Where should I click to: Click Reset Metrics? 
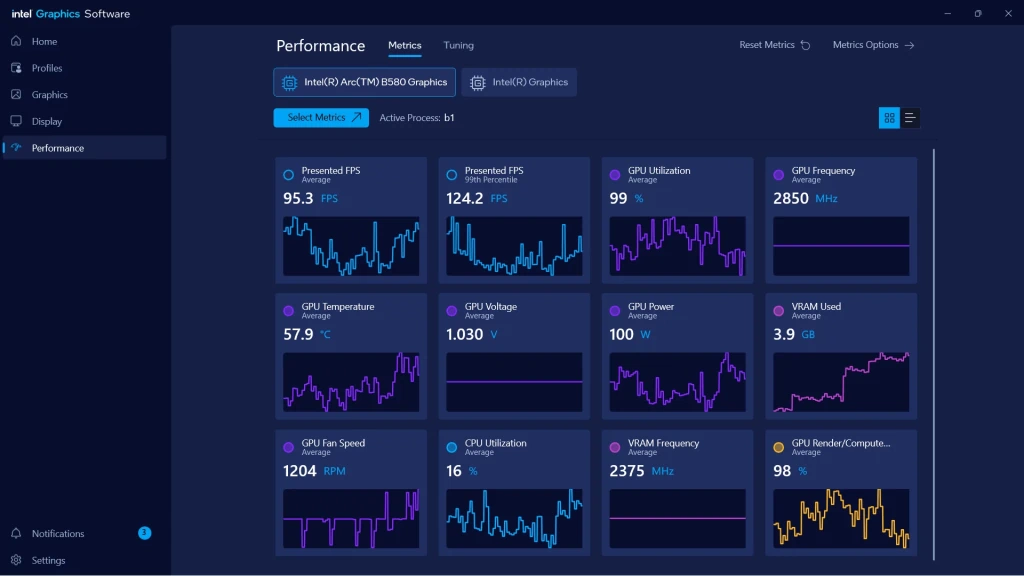775,45
